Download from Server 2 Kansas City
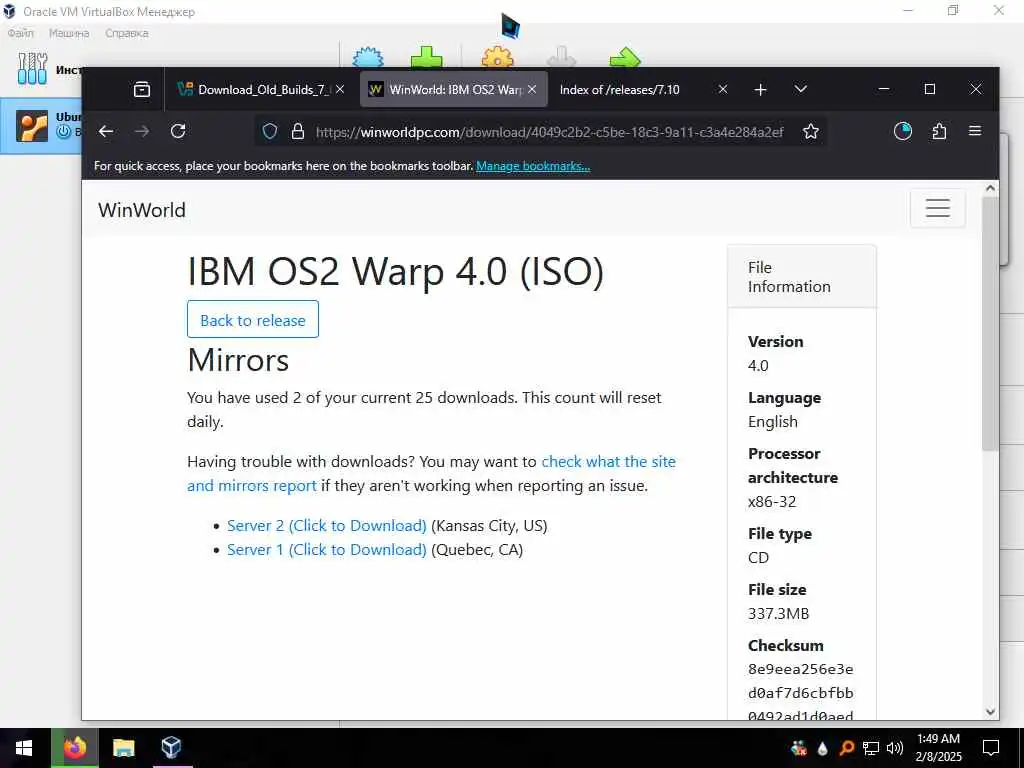Viewport: 1024px width, 768px height. point(327,526)
